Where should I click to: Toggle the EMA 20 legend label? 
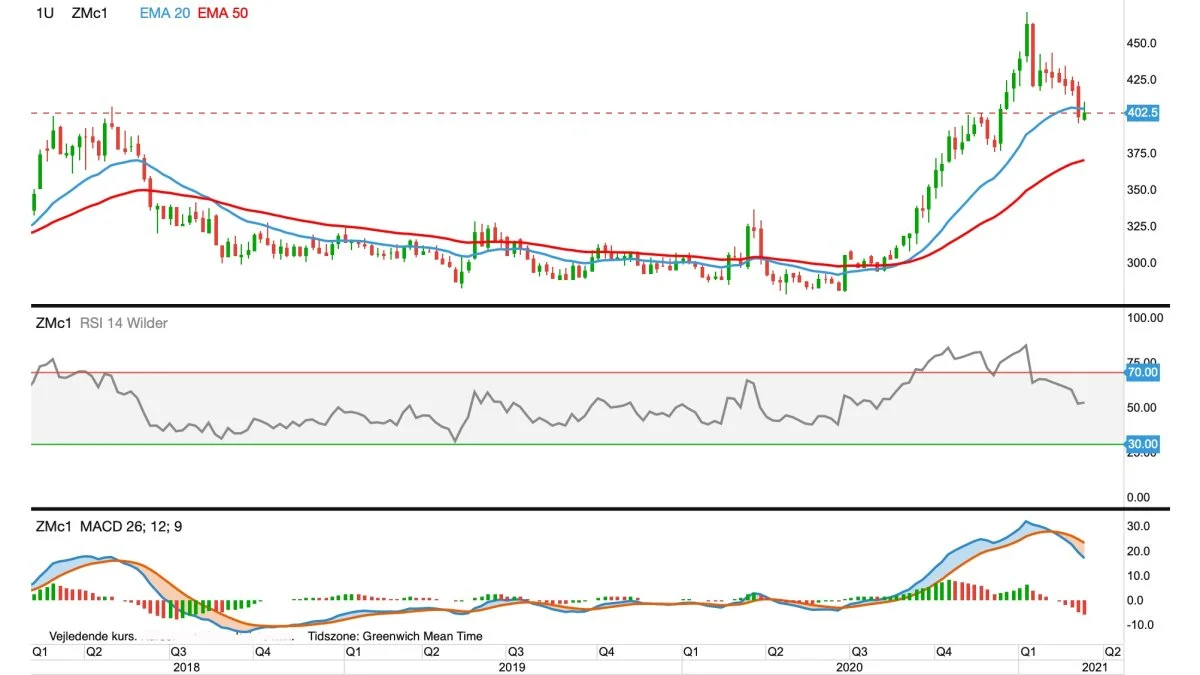164,14
